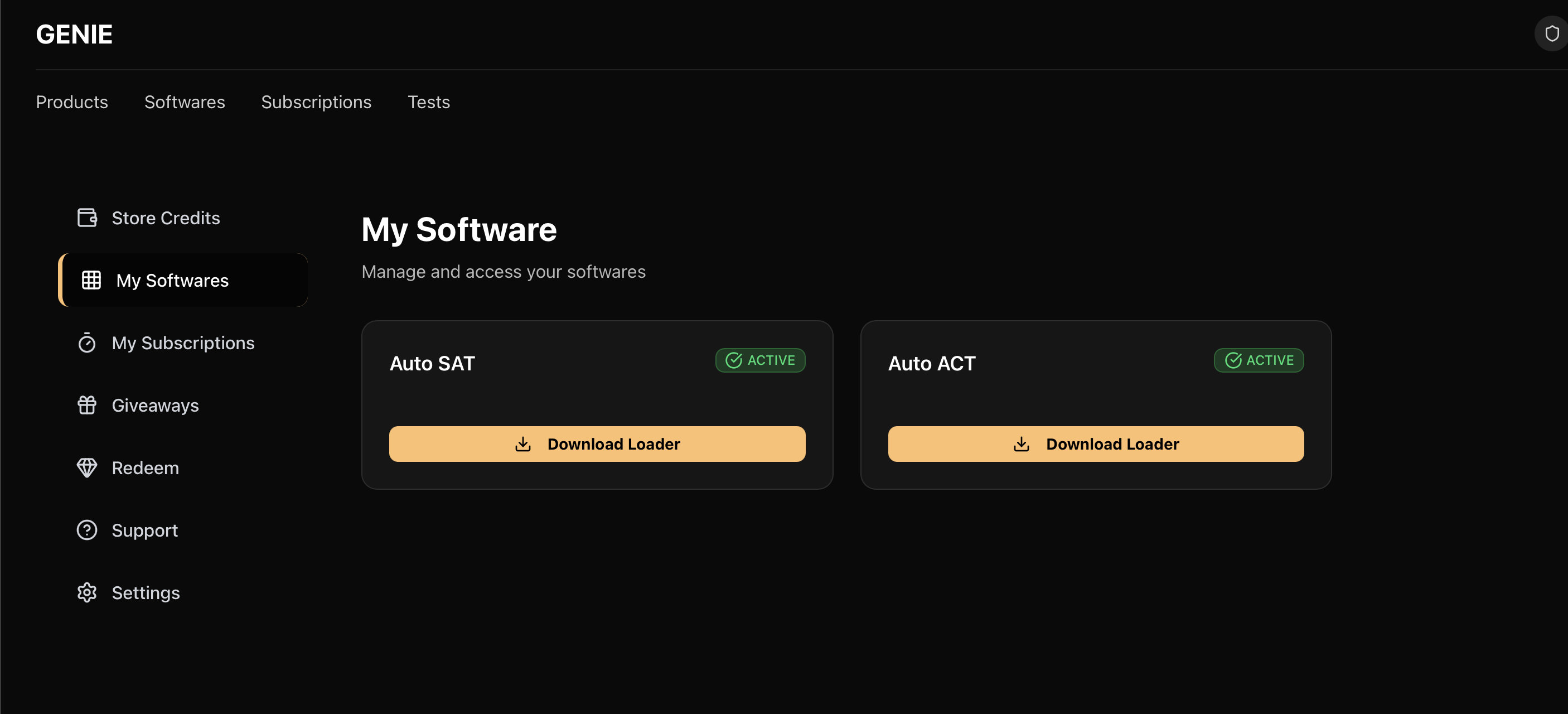Open the Softwares navigation tab
This screenshot has width=1568, height=714.
(185, 102)
